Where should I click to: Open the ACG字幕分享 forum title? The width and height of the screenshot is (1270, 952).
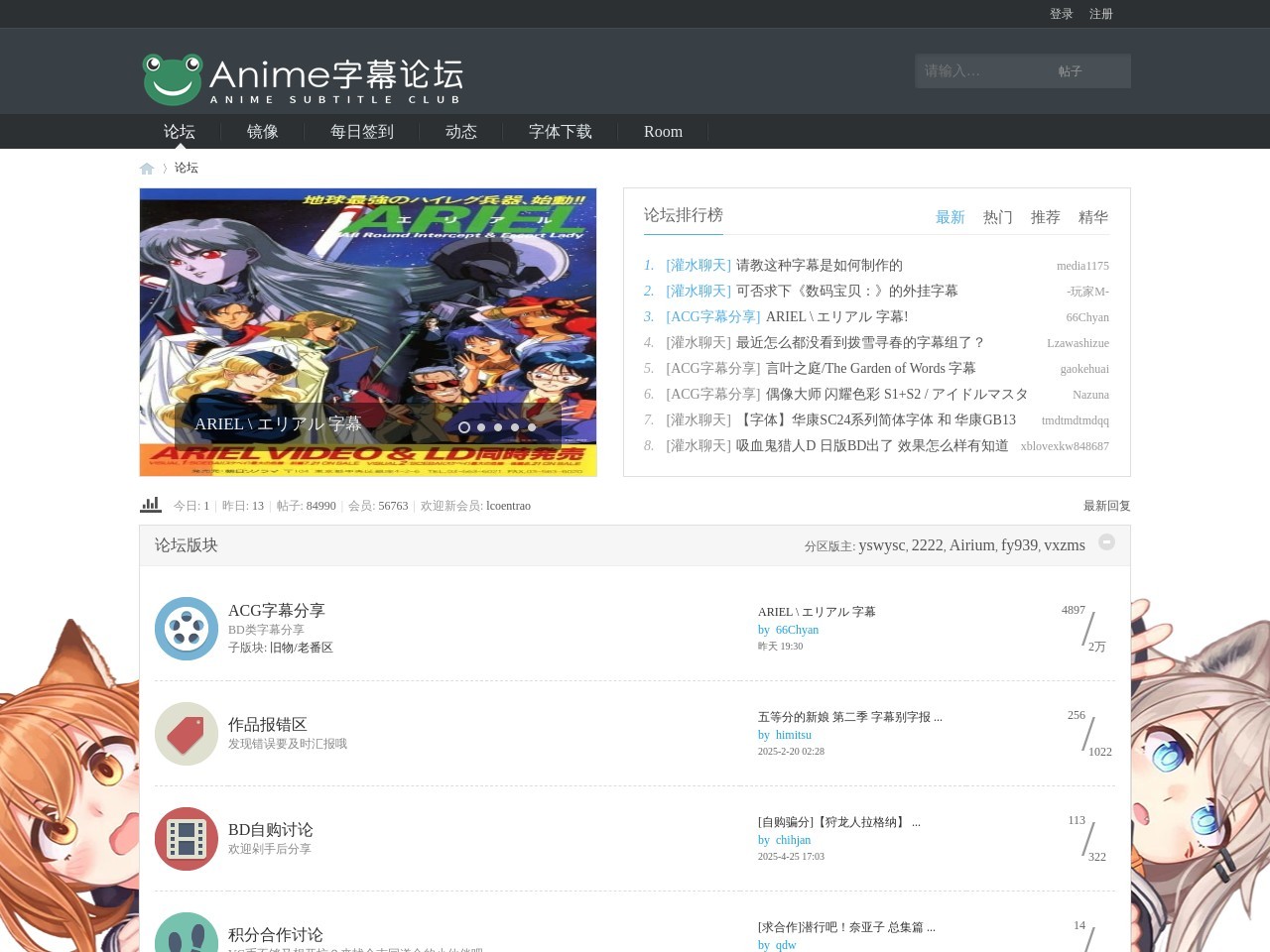coord(277,610)
